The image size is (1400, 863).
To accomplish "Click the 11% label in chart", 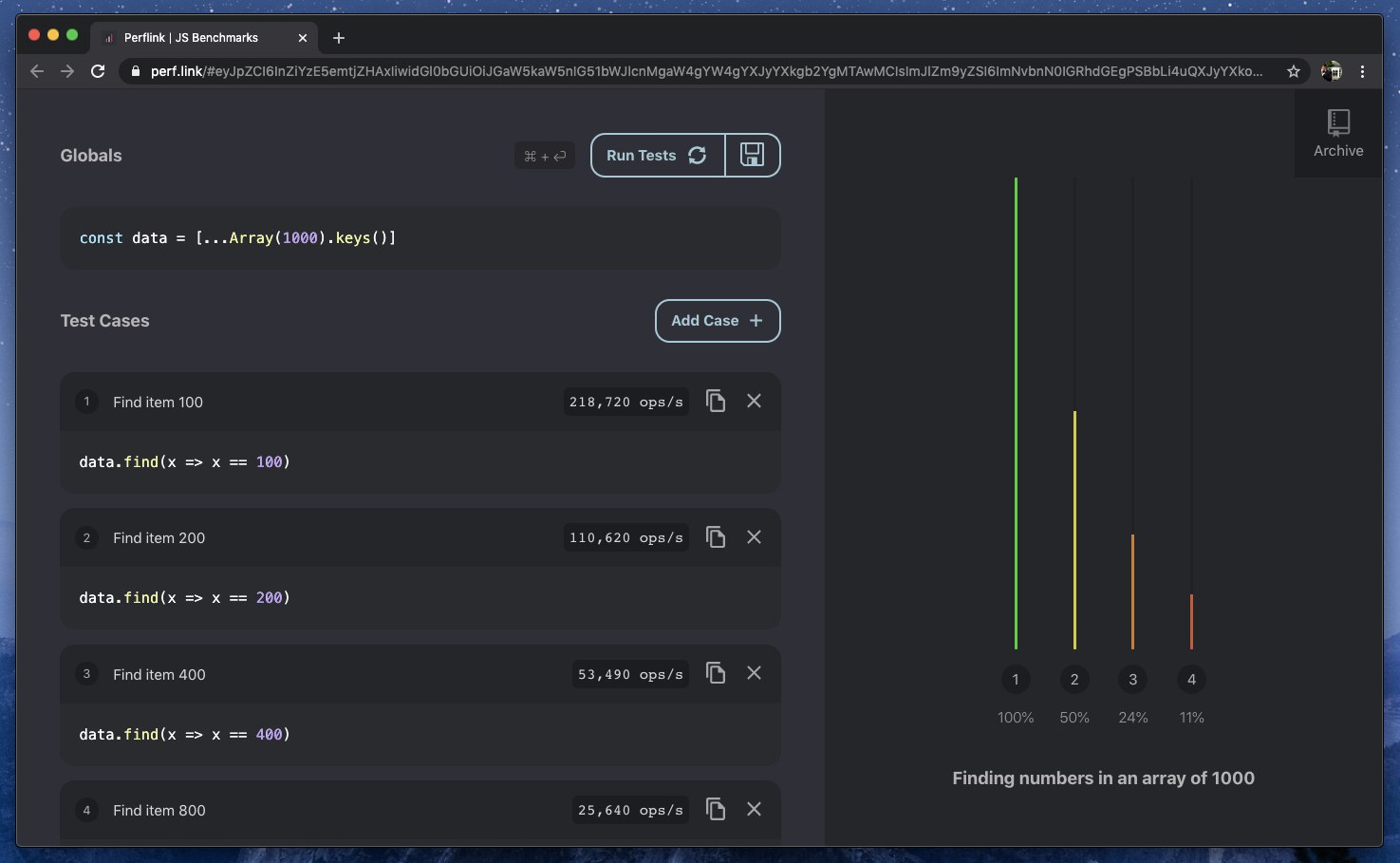I will [1191, 718].
